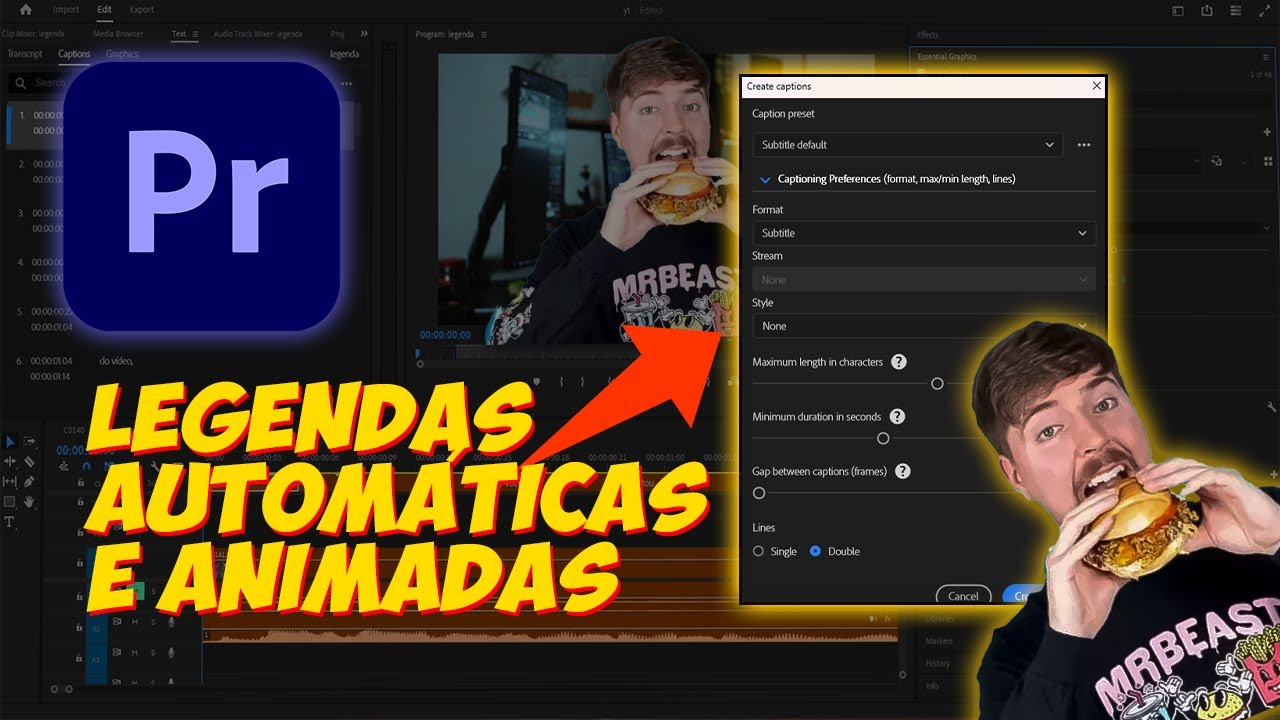
Task: Open the Effects panel tab
Action: click(928, 35)
